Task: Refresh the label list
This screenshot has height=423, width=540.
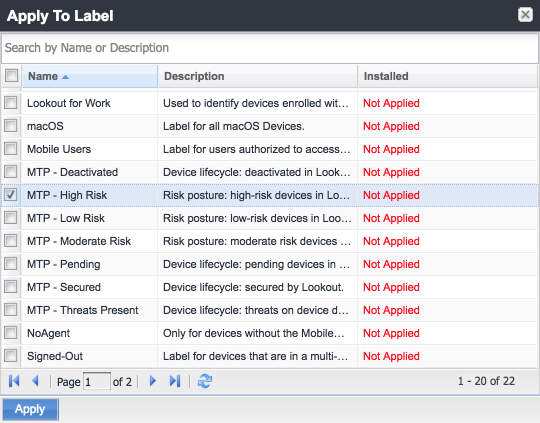Action: 205,381
